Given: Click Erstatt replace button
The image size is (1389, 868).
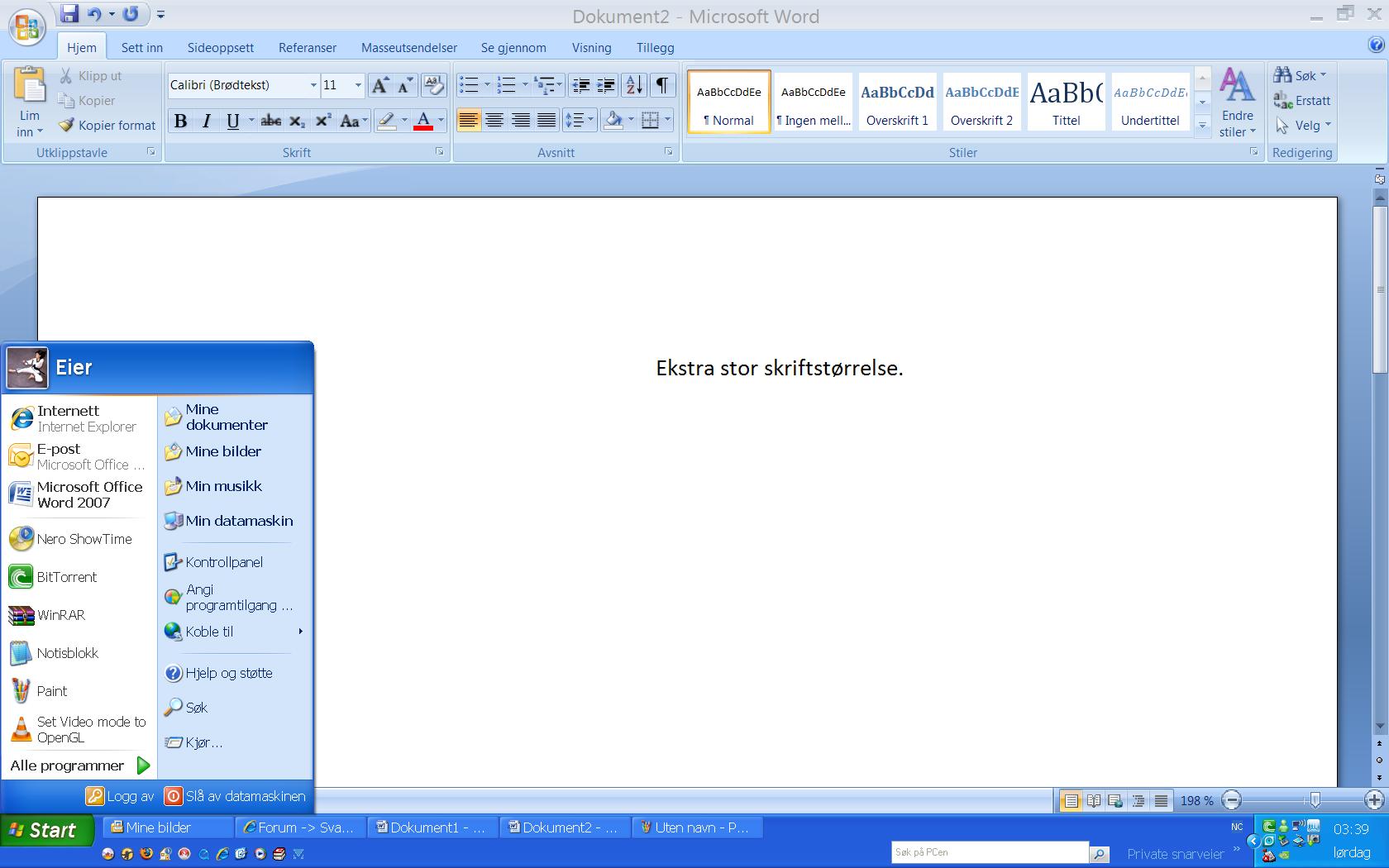Looking at the screenshot, I should (1302, 101).
